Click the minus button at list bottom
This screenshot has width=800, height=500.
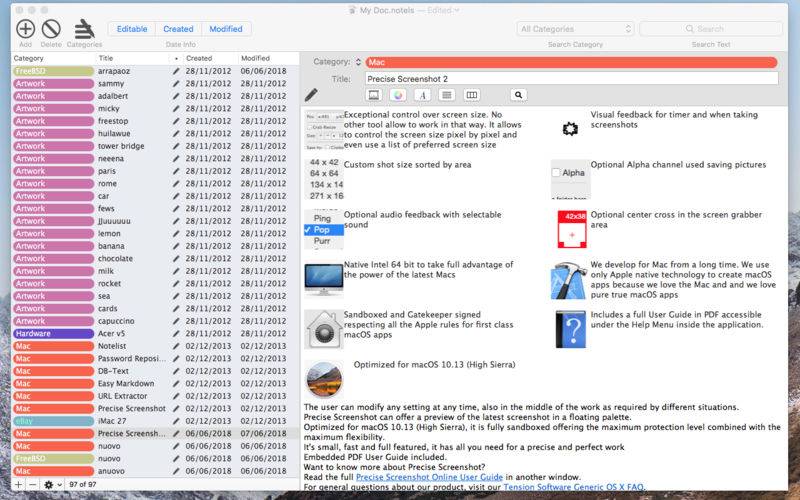tap(33, 484)
